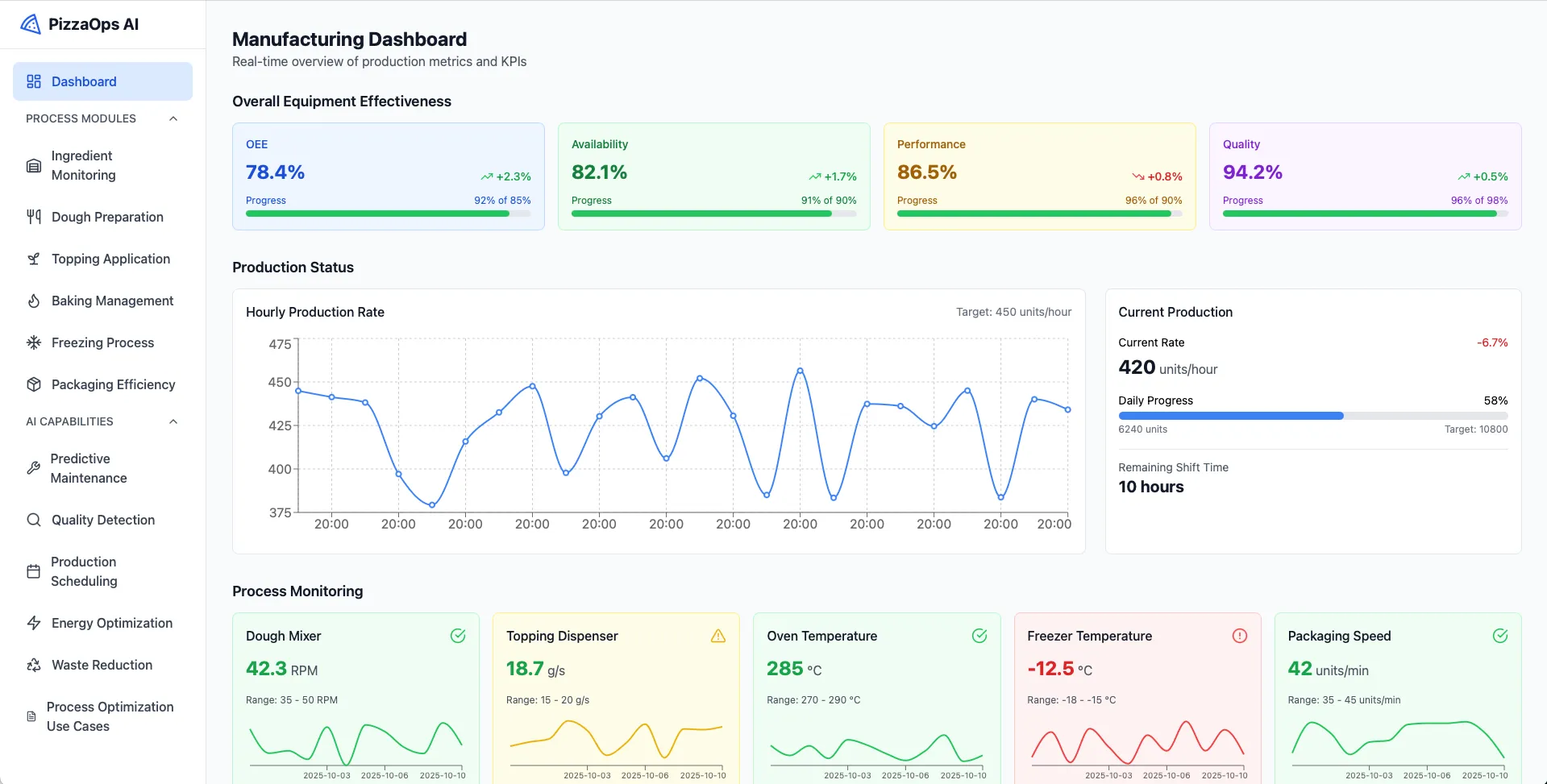The height and width of the screenshot is (784, 1547).
Task: Click the OEE progress bar
Action: (389, 214)
